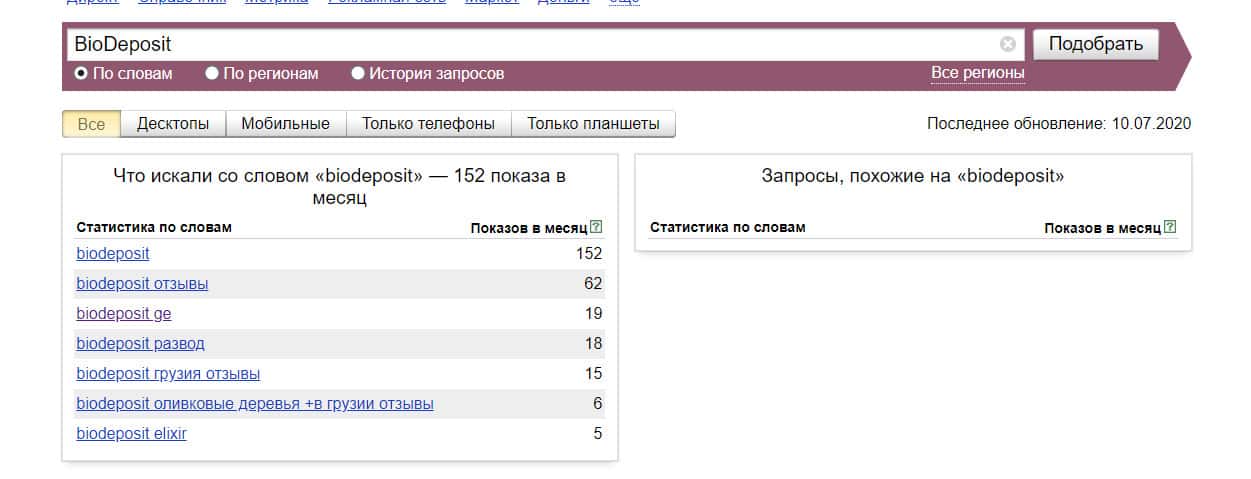The image size is (1251, 479).
Task: Switch to the Десктопы tab
Action: [x=173, y=124]
